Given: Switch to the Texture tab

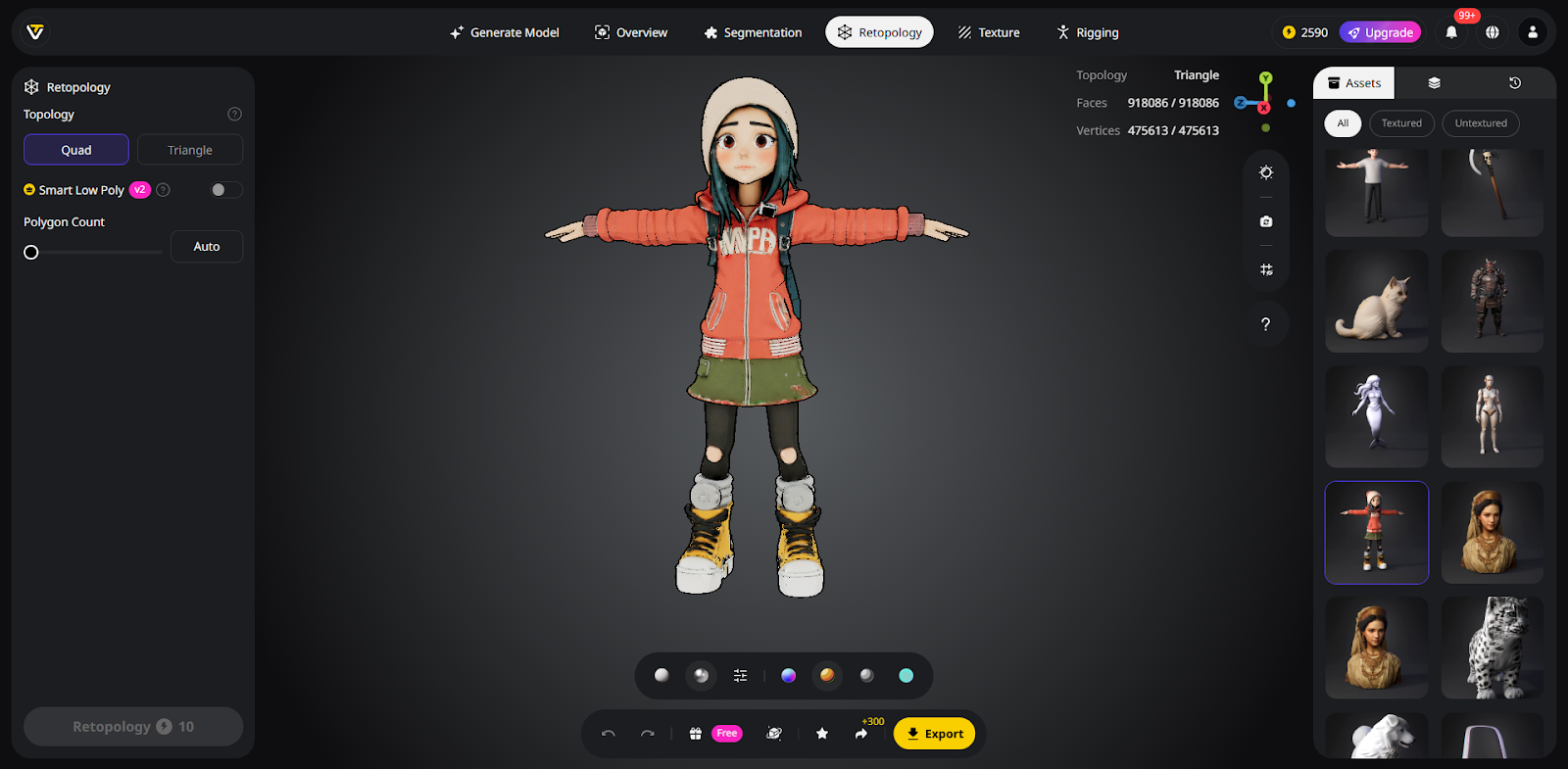Looking at the screenshot, I should [989, 32].
